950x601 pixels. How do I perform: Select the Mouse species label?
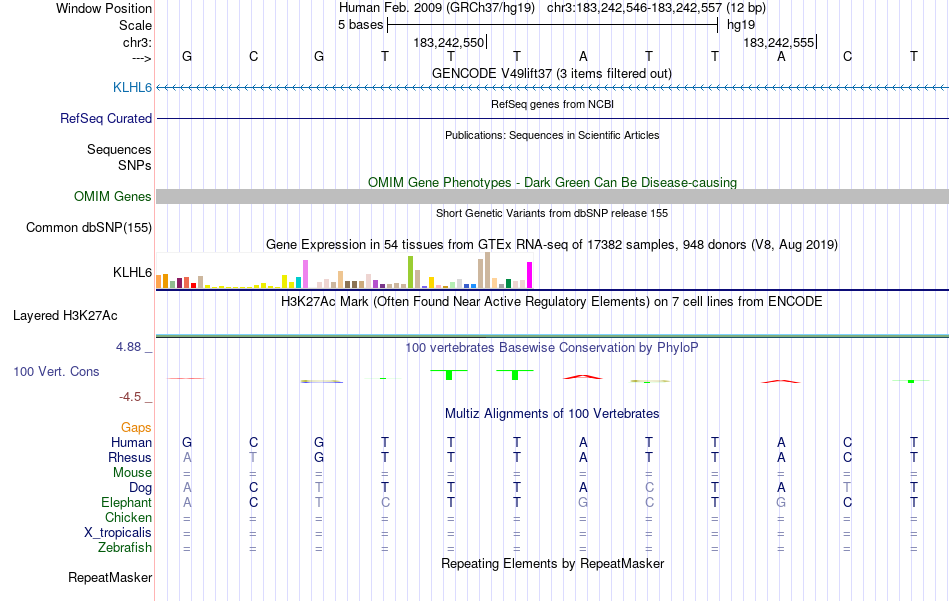click(x=132, y=473)
